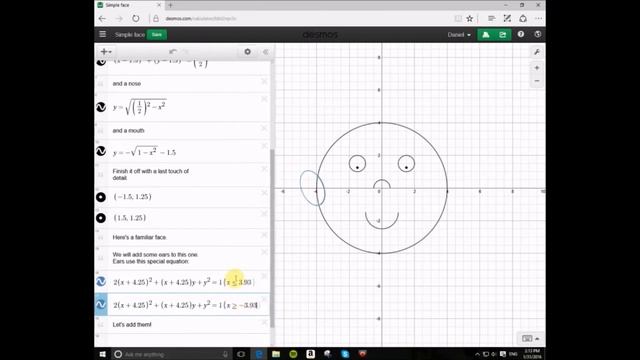Click the Edge share icon
The image size is (640, 360).
click(523, 19)
